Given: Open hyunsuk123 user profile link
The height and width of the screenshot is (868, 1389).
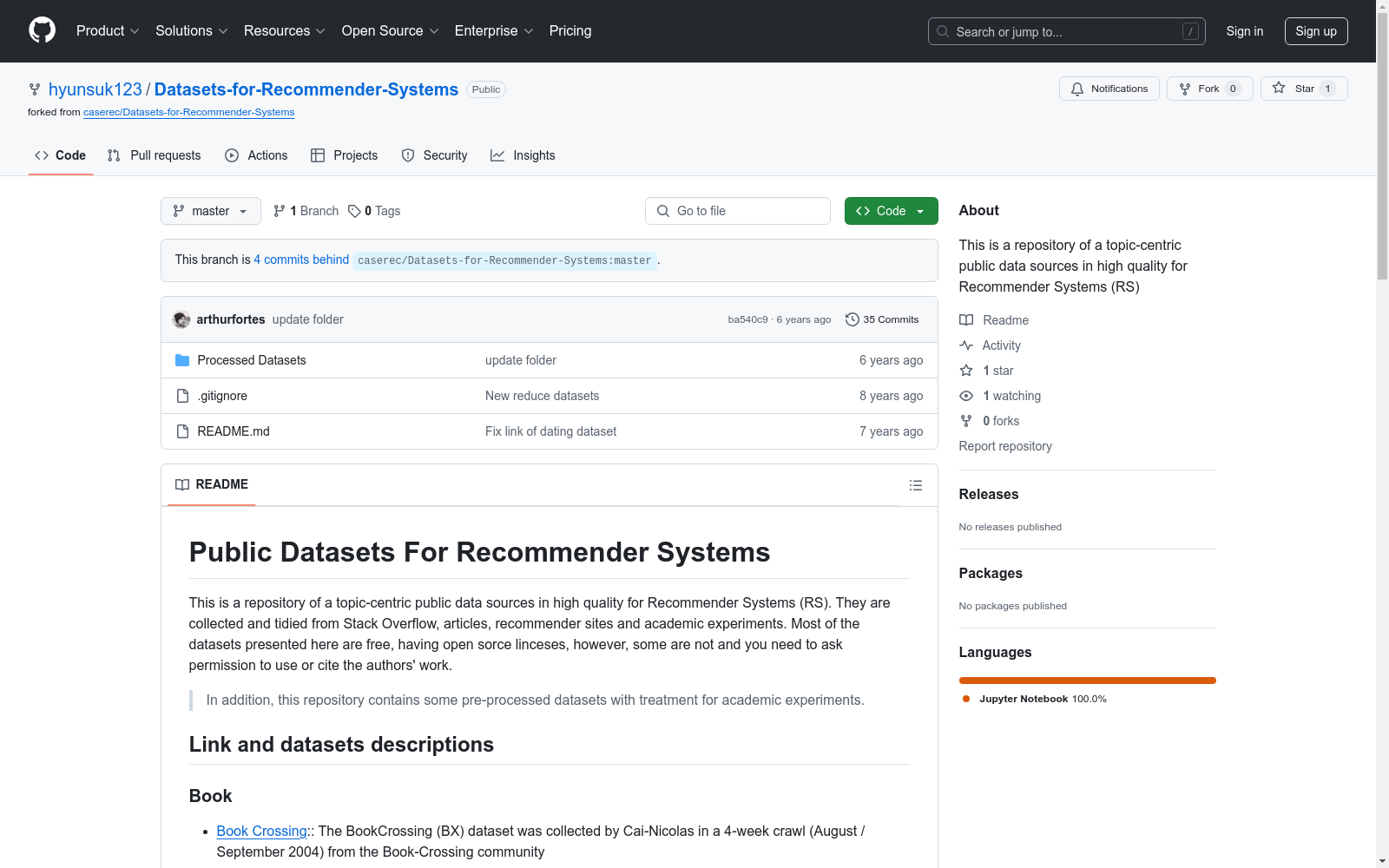Looking at the screenshot, I should coord(95,89).
